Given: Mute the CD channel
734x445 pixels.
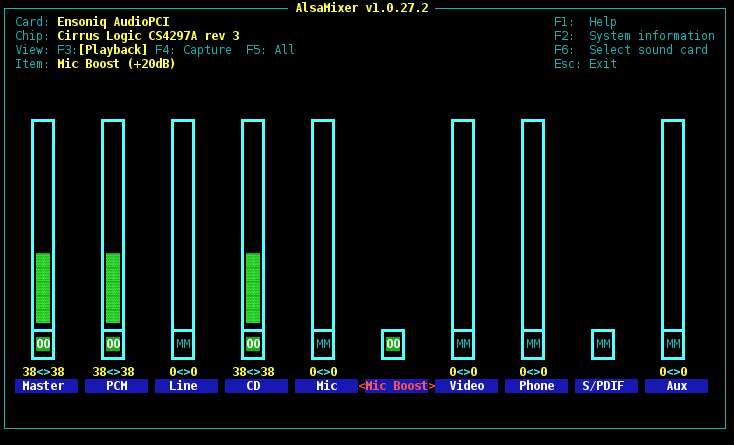Looking at the screenshot, I should [253, 344].
